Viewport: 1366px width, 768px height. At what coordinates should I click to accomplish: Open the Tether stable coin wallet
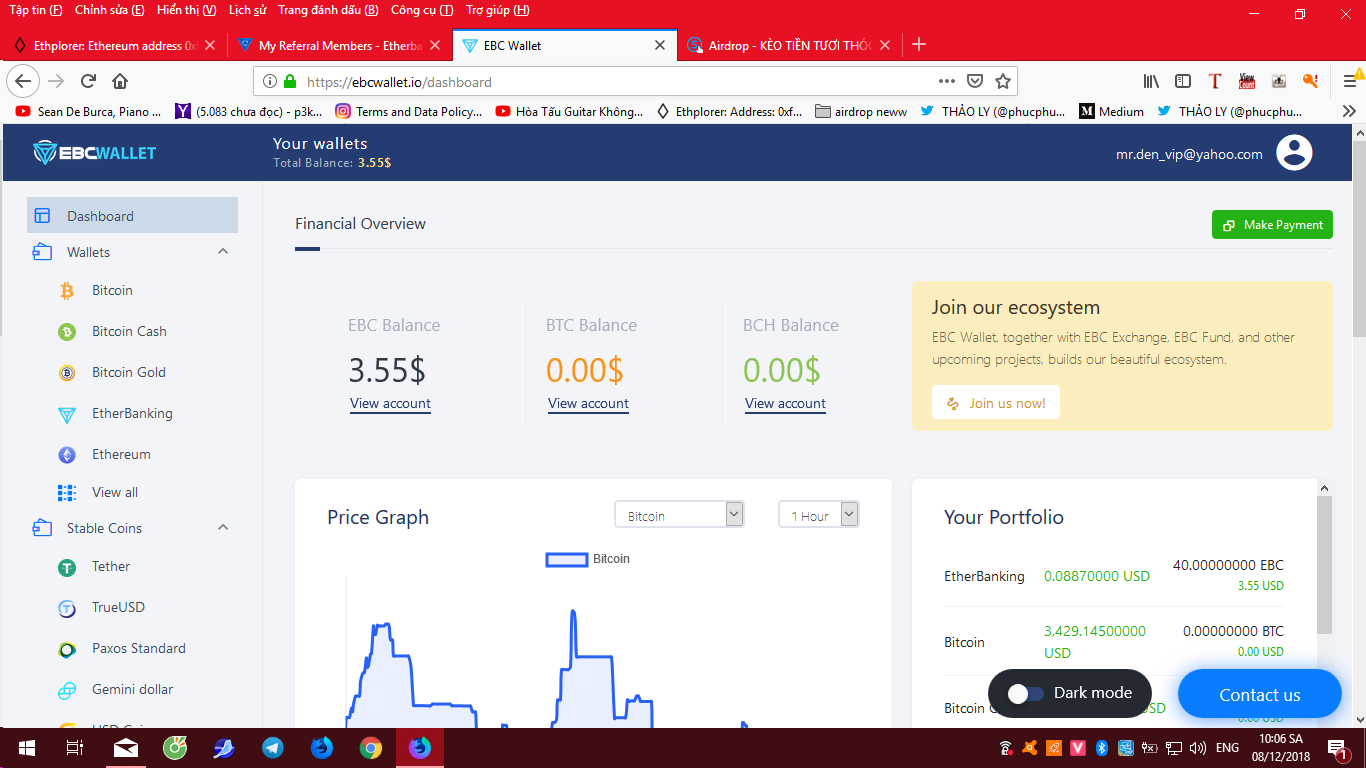[111, 566]
